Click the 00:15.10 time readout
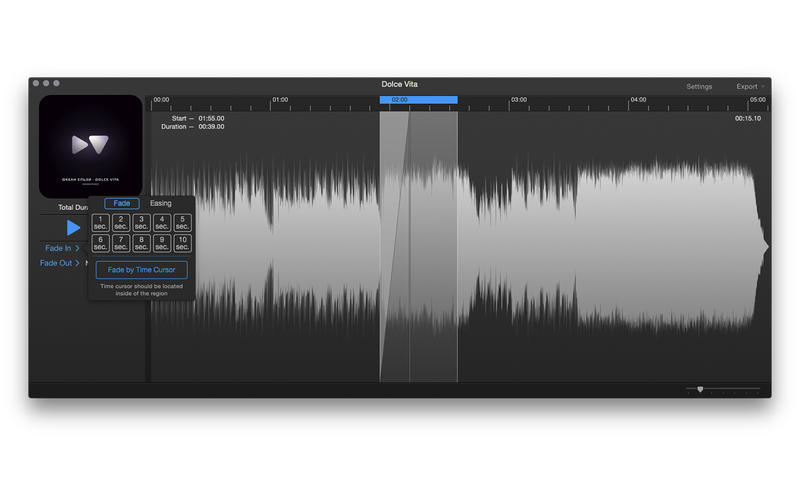Screen dimensions: 800x500 point(747,118)
